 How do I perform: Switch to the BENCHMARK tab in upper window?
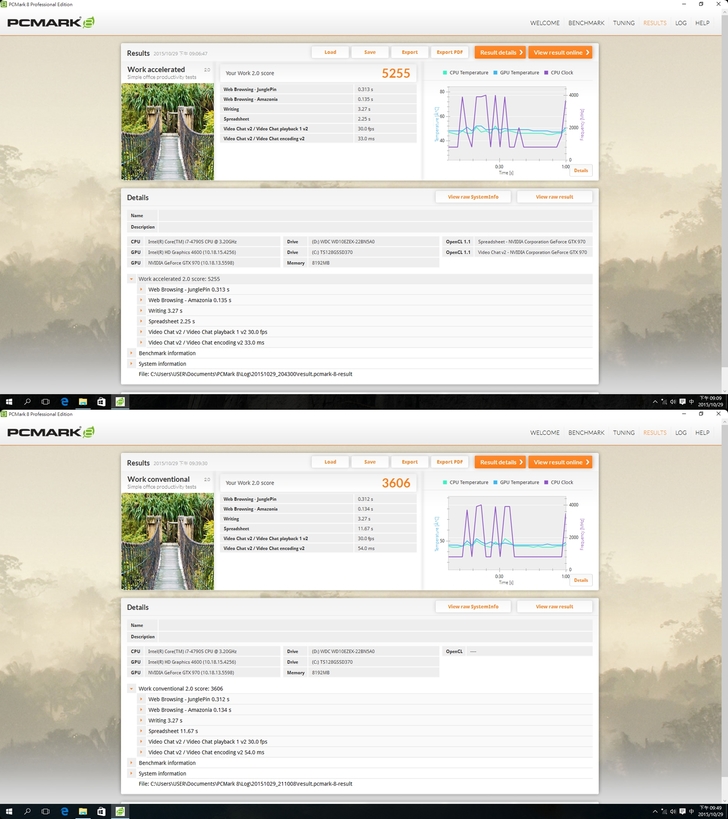pyautogui.click(x=586, y=22)
